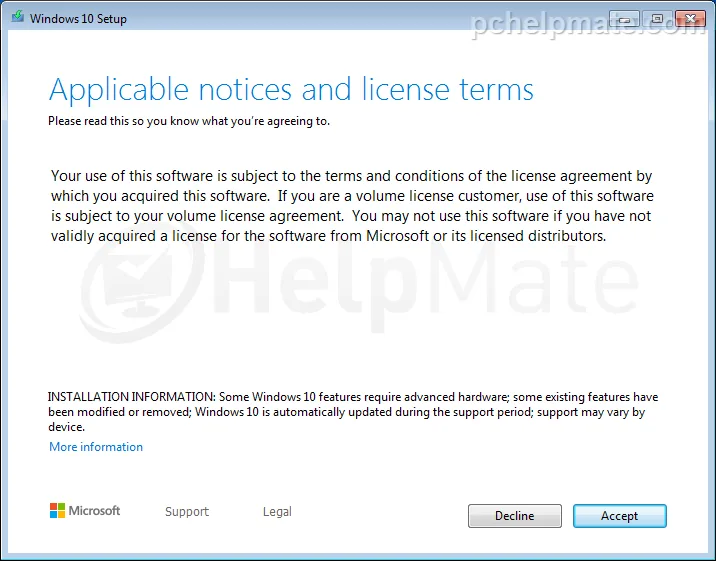Minimize the Windows 10 Setup window
716x561 pixels.
tap(625, 19)
